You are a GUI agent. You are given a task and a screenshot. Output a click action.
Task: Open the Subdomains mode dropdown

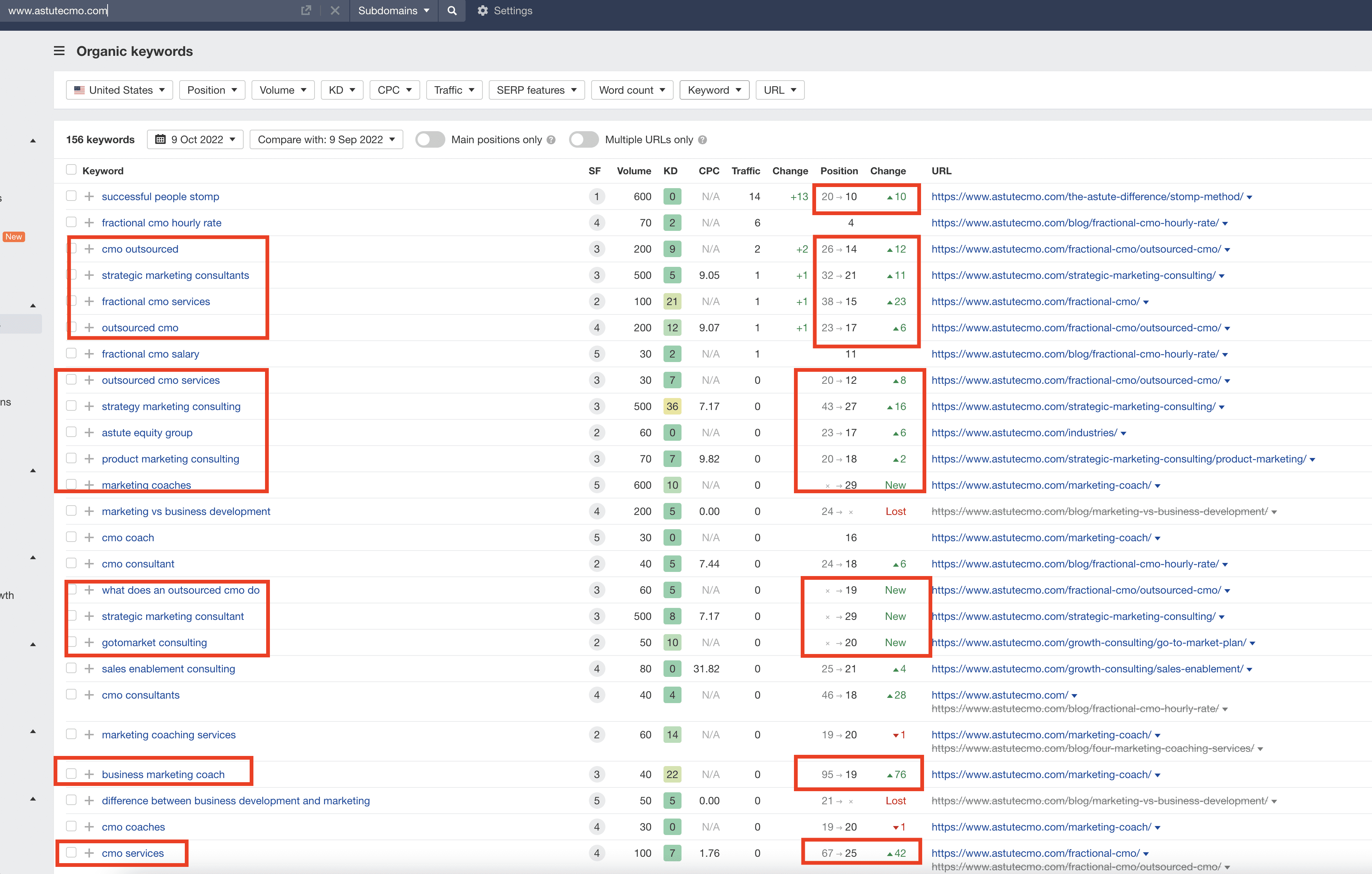[393, 11]
